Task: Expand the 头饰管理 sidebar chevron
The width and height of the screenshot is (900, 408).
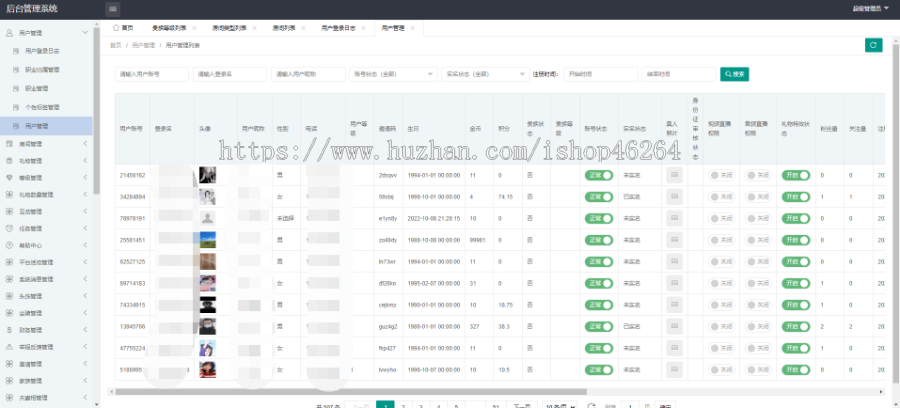Action: coord(86,296)
